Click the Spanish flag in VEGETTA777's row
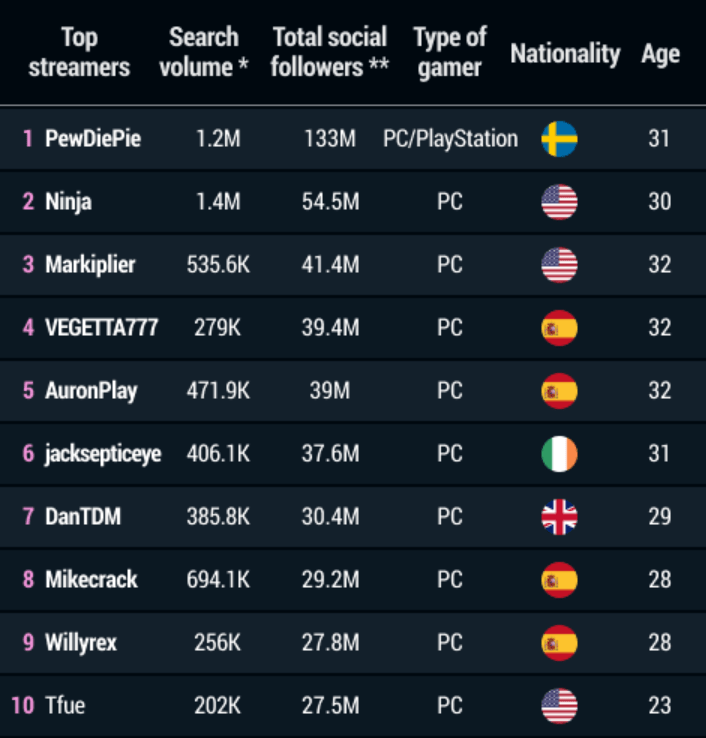 (559, 328)
